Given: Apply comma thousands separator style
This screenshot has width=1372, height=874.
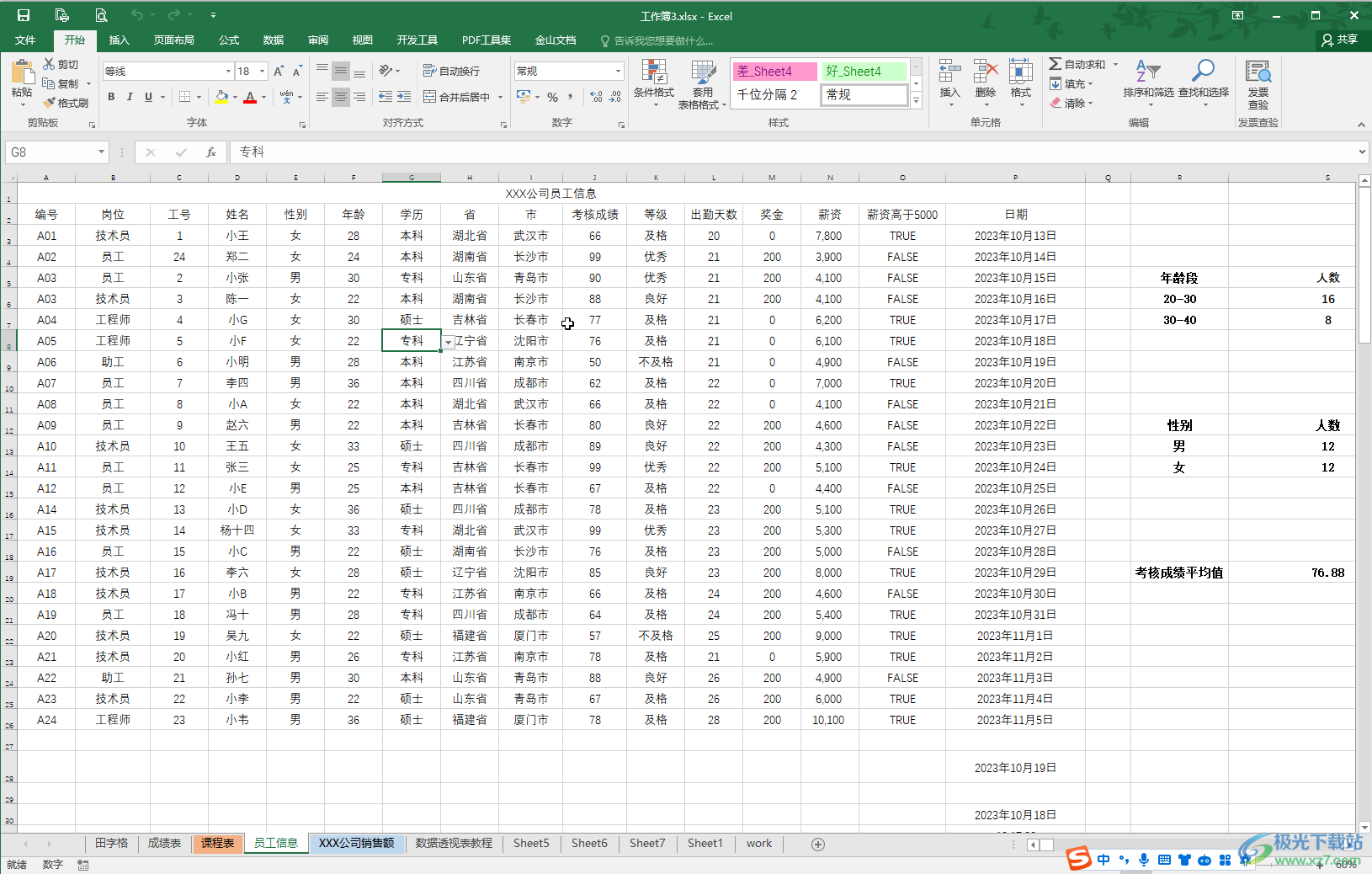Looking at the screenshot, I should pyautogui.click(x=571, y=97).
